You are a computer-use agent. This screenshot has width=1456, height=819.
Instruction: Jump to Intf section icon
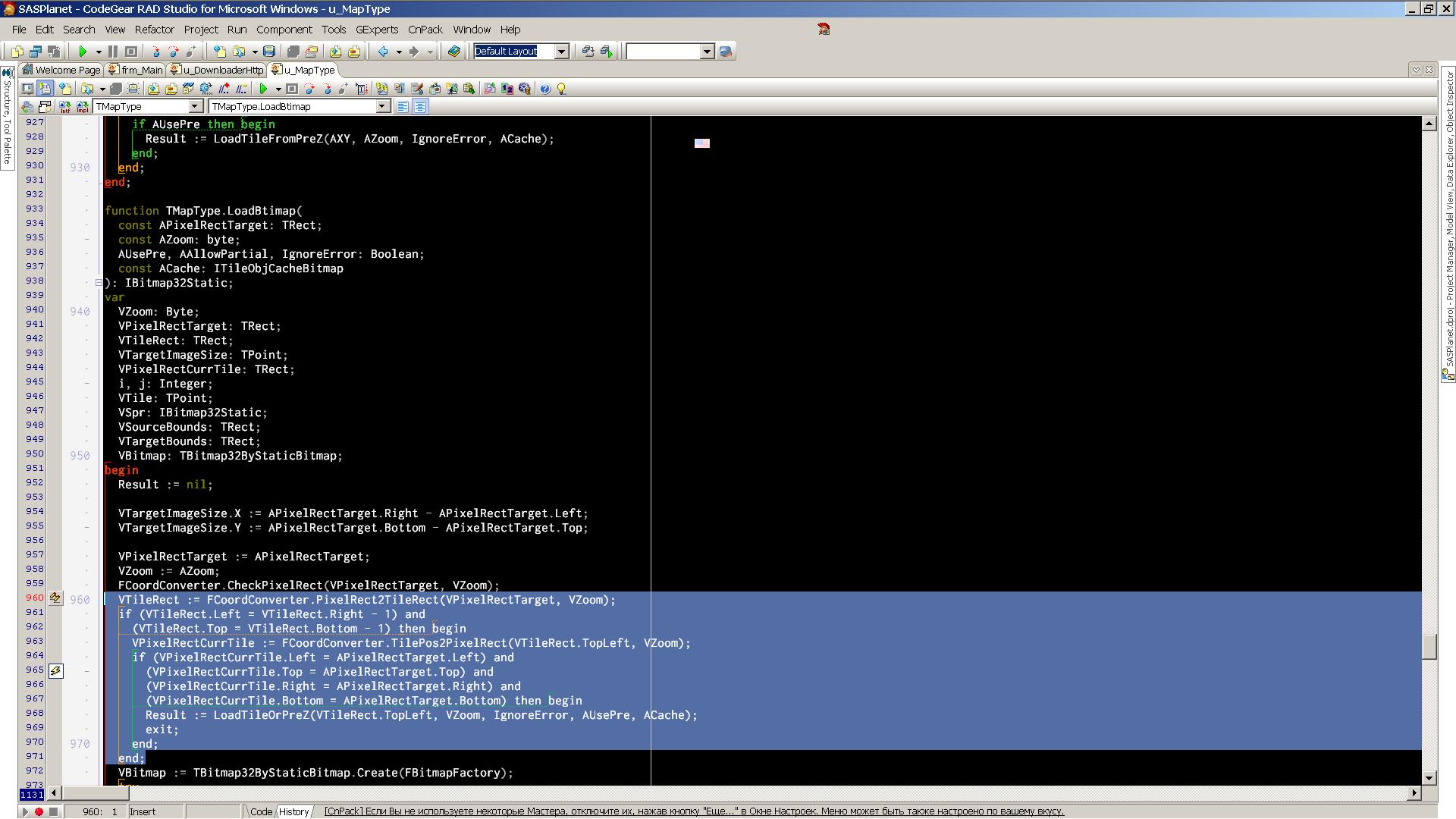tap(64, 107)
